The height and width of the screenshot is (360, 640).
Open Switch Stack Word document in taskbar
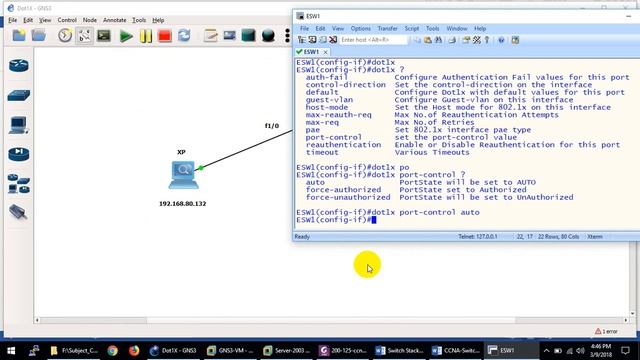pyautogui.click(x=399, y=351)
